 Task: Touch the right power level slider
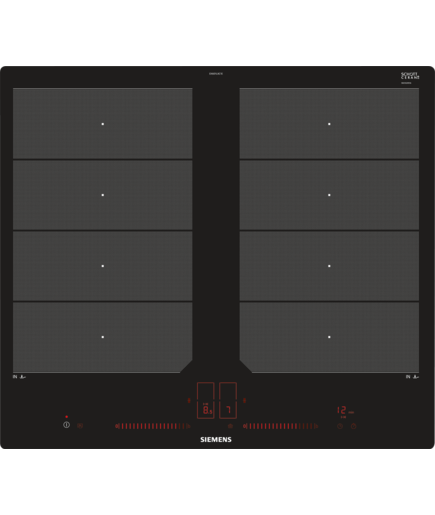tap(281, 426)
